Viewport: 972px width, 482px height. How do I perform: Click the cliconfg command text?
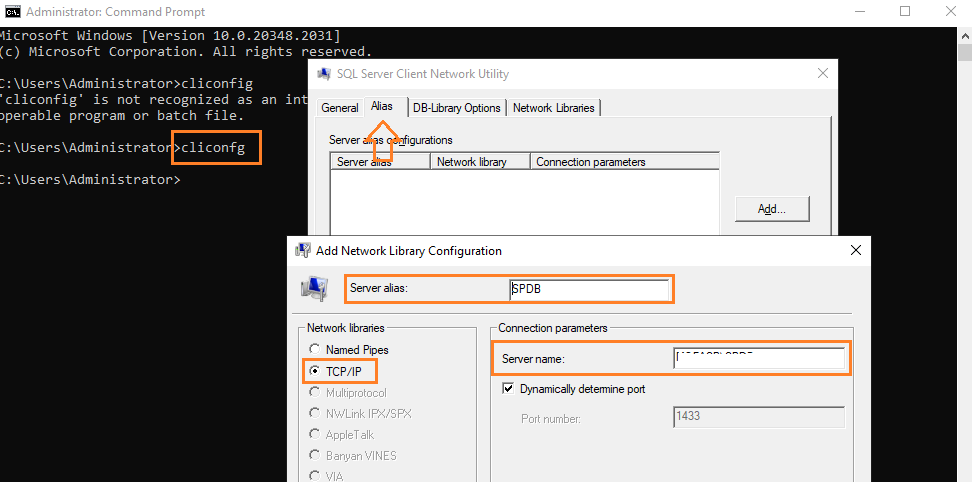[x=213, y=147]
